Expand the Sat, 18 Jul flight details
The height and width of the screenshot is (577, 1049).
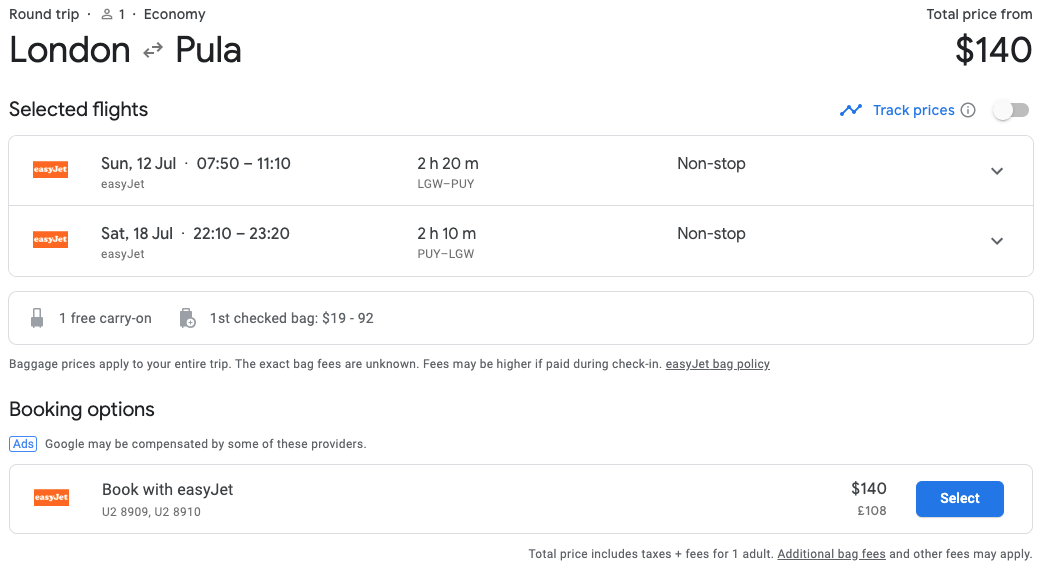(x=996, y=241)
